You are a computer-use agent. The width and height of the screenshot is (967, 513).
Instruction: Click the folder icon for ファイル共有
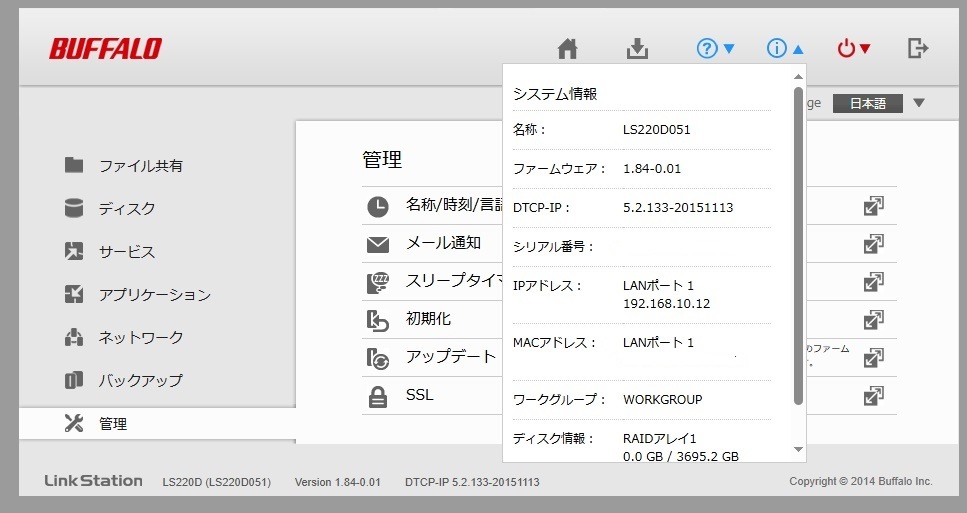pos(74,165)
